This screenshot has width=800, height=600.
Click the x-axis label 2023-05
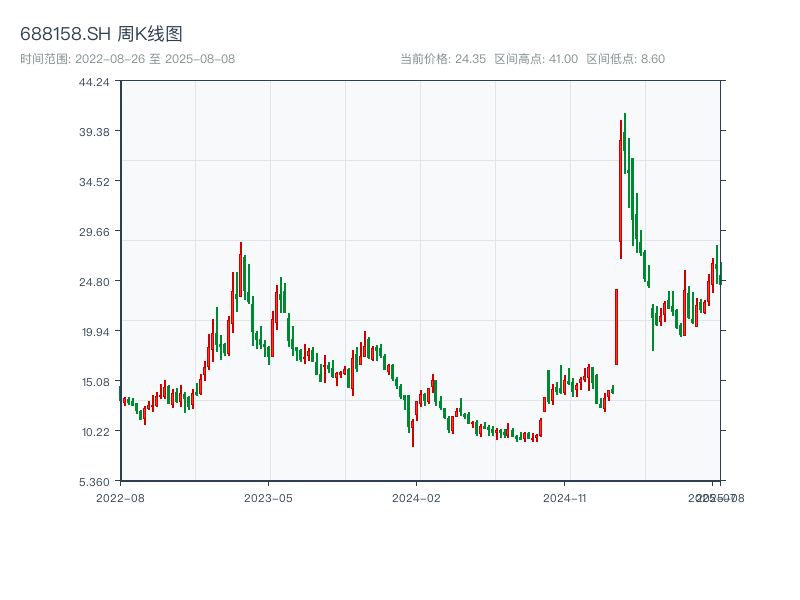pos(268,498)
